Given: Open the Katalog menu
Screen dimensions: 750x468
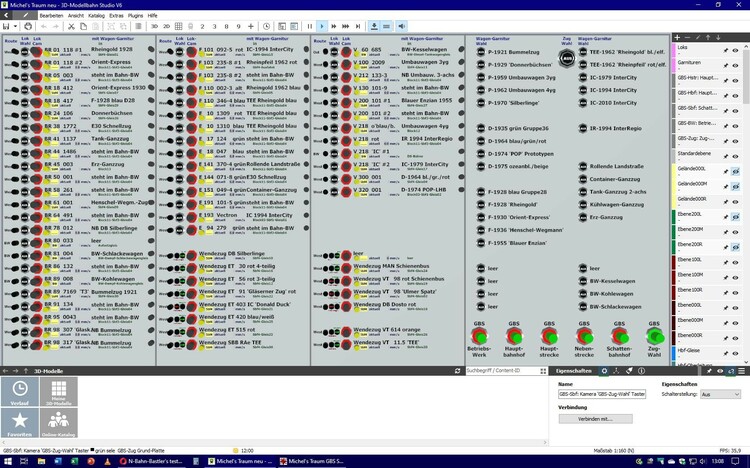Looking at the screenshot, I should pyautogui.click(x=96, y=15).
